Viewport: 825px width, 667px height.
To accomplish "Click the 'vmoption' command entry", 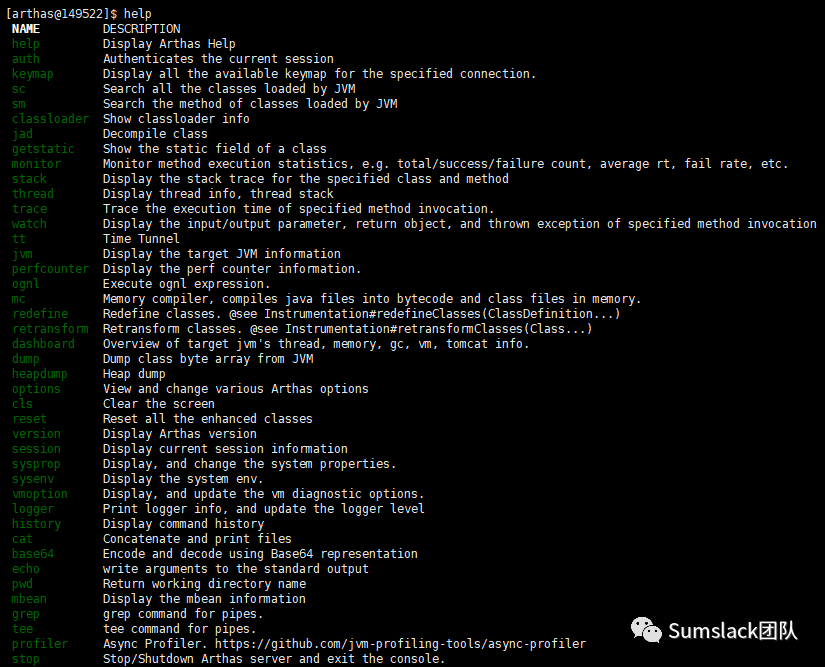I will coord(39,494).
